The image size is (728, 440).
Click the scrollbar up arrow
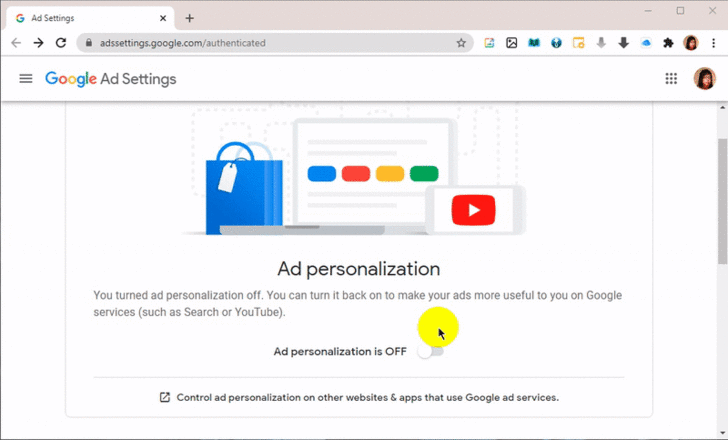point(722,108)
